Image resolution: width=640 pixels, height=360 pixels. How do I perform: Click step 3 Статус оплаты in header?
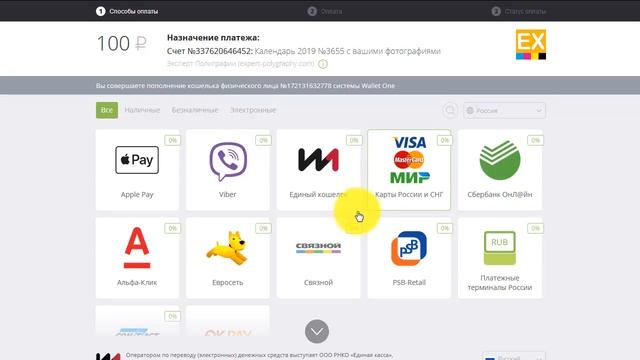[519, 11]
